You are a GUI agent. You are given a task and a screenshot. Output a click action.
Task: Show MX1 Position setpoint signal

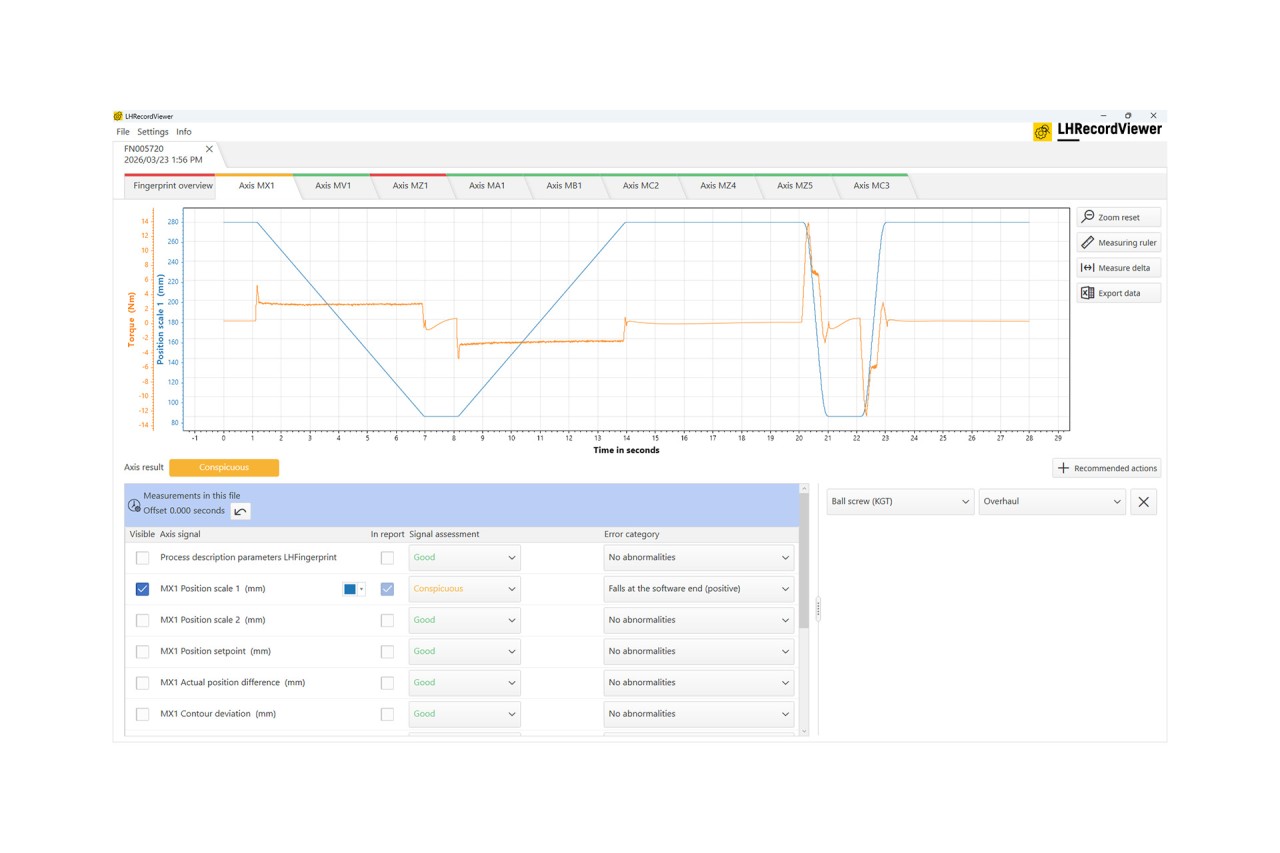[x=142, y=652]
